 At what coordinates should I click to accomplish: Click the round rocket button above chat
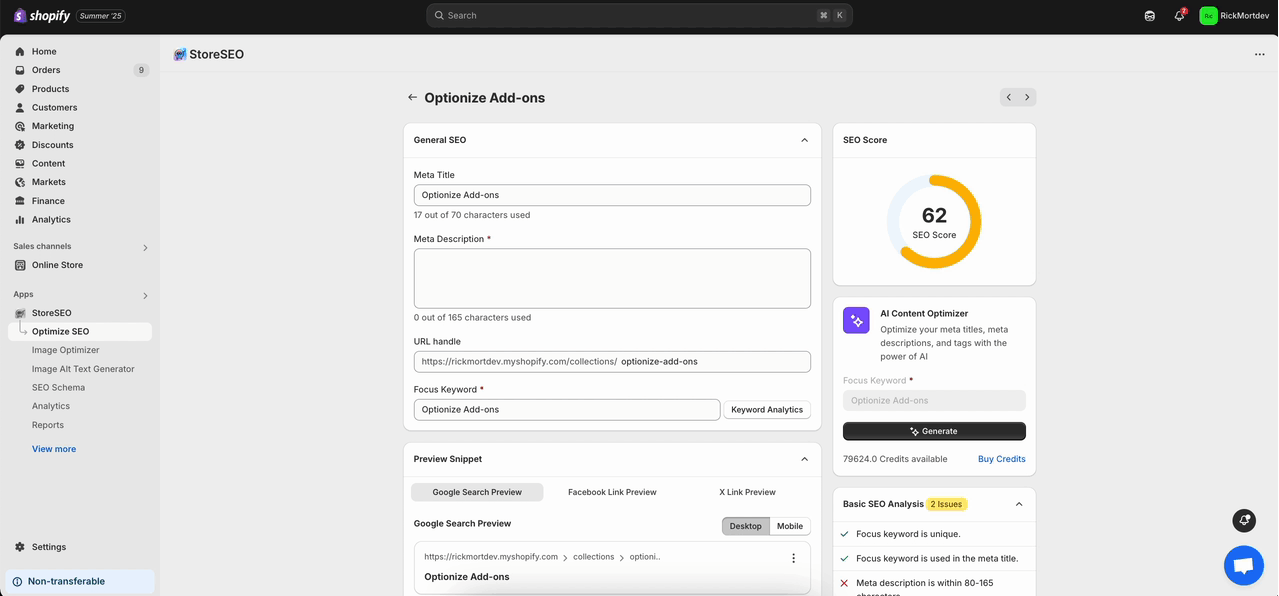click(1244, 520)
